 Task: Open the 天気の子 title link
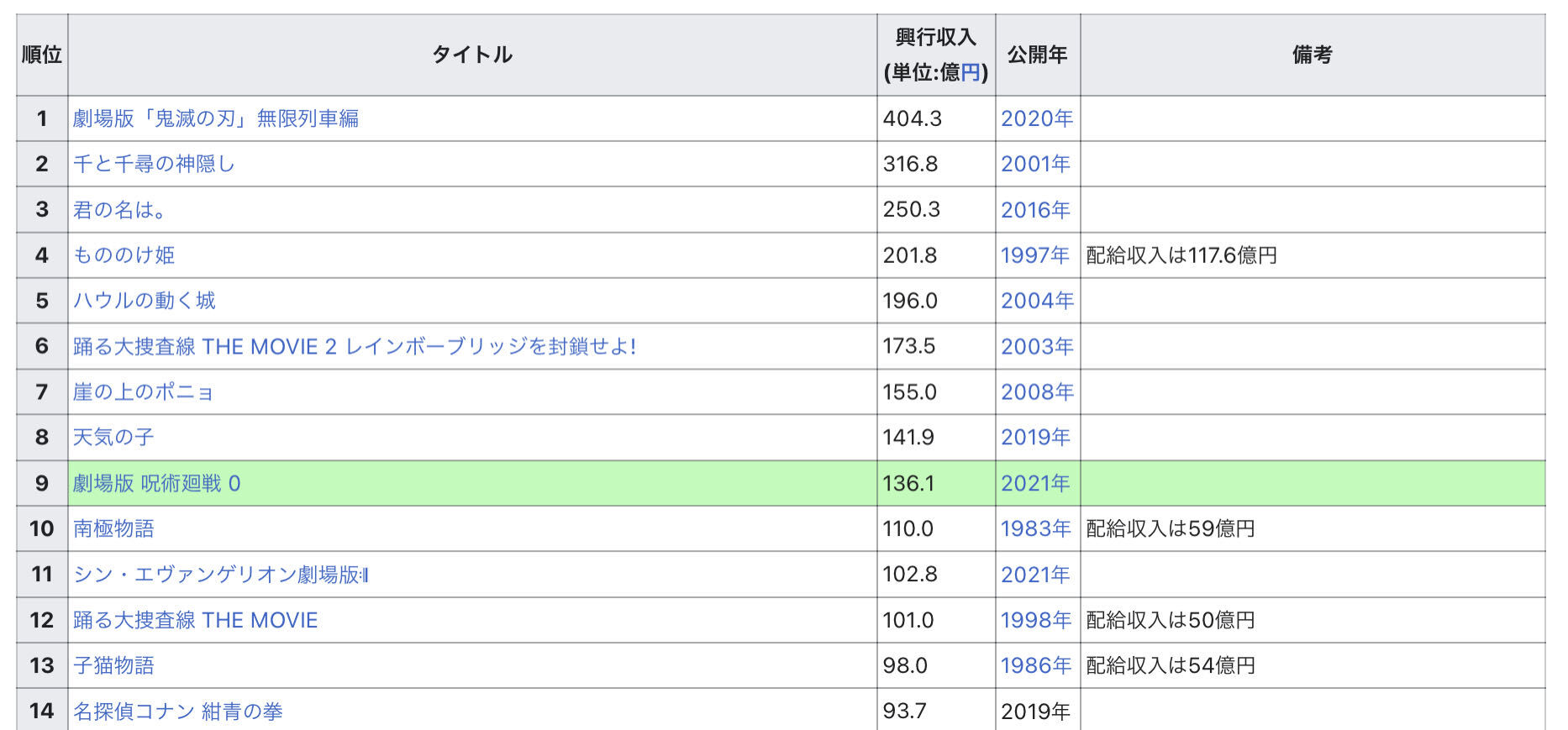[x=113, y=438]
